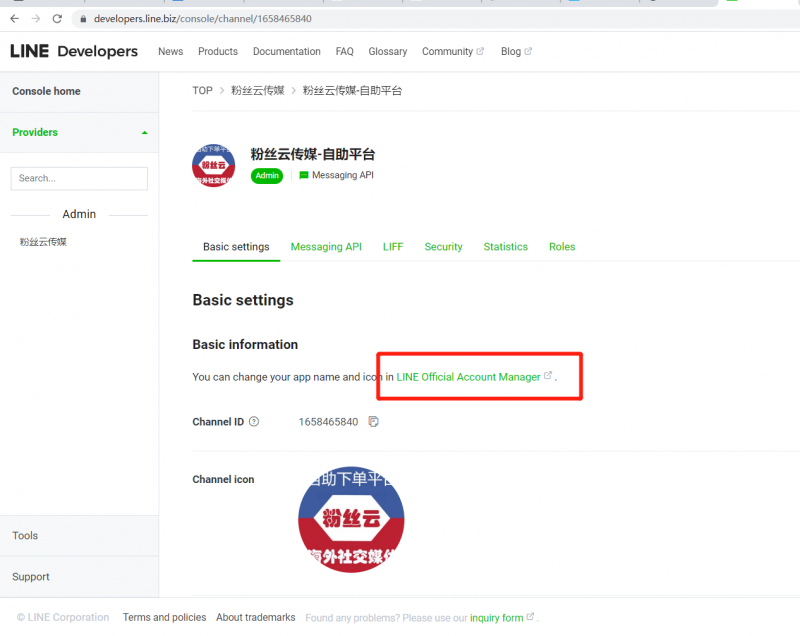The image size is (800, 636).
Task: Open the Roles tab
Action: [x=562, y=247]
